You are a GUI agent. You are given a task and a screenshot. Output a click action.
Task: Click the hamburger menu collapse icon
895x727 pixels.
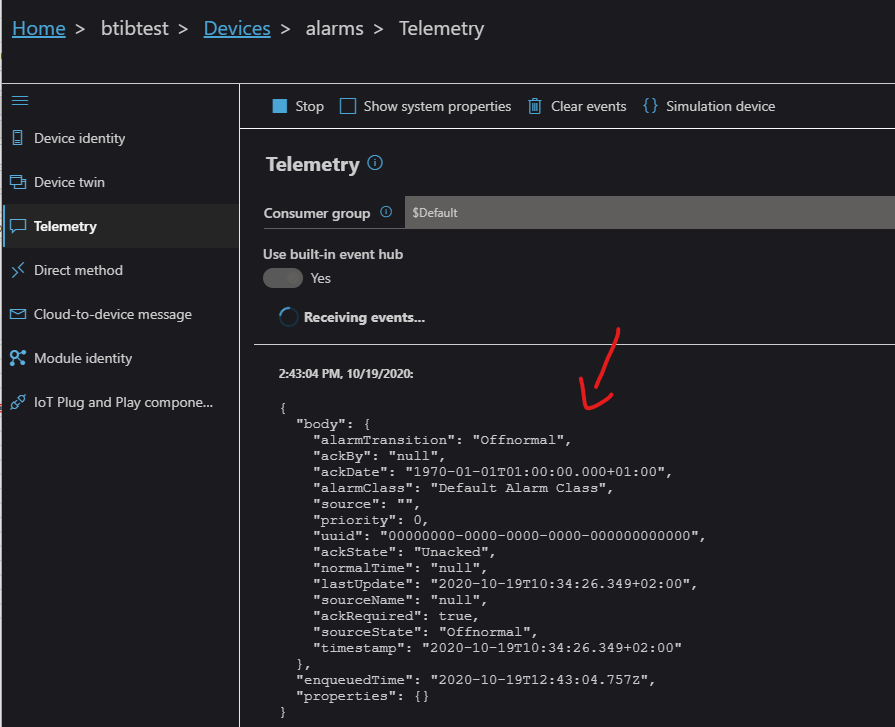click(19, 100)
